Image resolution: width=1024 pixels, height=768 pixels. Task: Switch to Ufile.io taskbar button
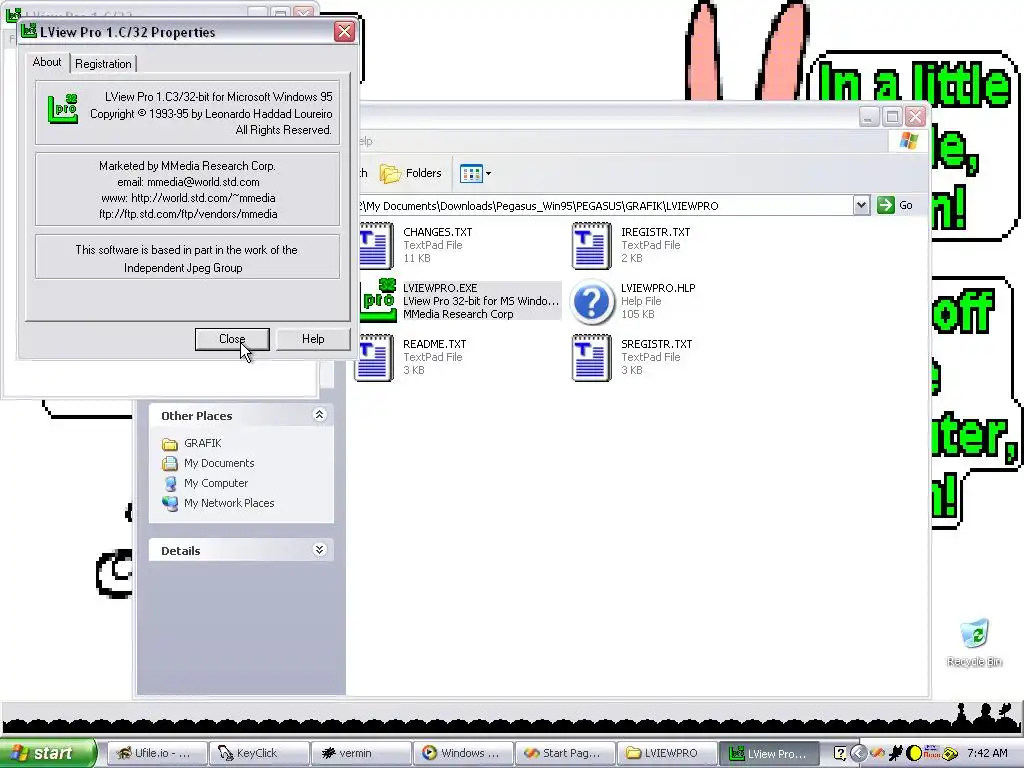pyautogui.click(x=157, y=753)
